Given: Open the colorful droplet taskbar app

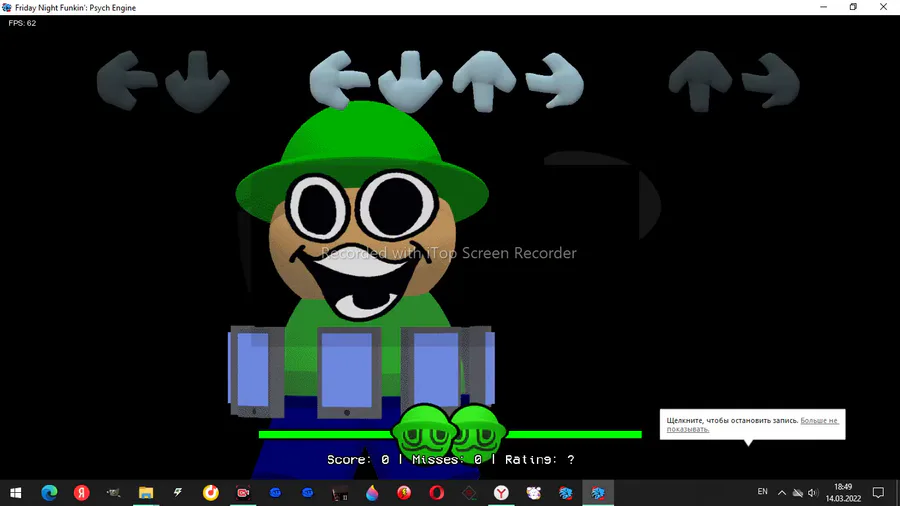Looking at the screenshot, I should 372,493.
